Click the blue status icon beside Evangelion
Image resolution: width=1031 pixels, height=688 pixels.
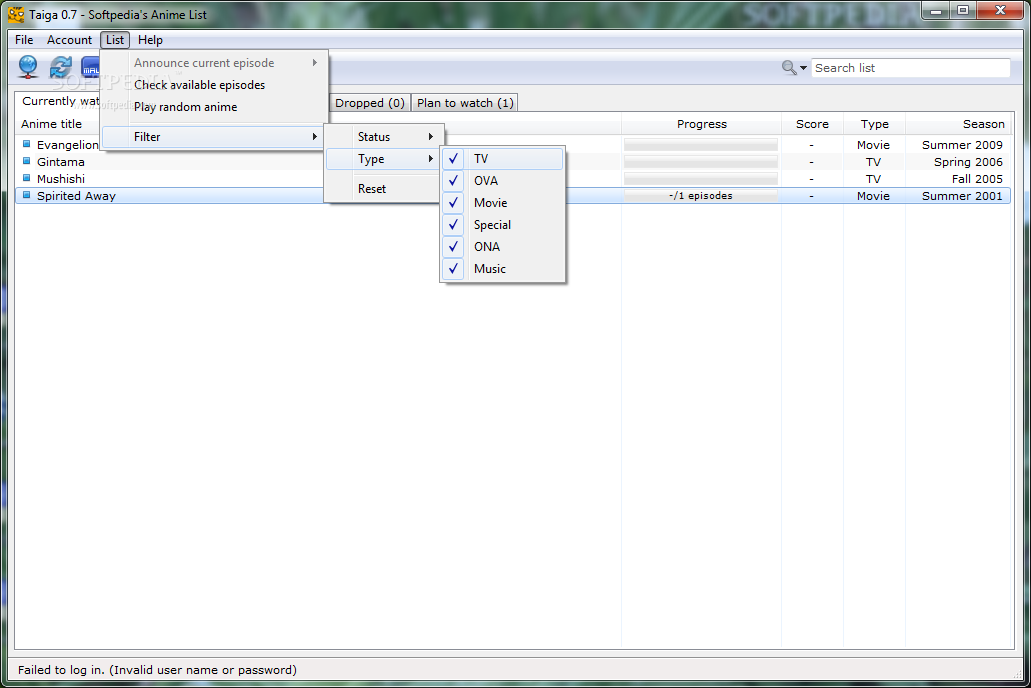[x=26, y=143]
